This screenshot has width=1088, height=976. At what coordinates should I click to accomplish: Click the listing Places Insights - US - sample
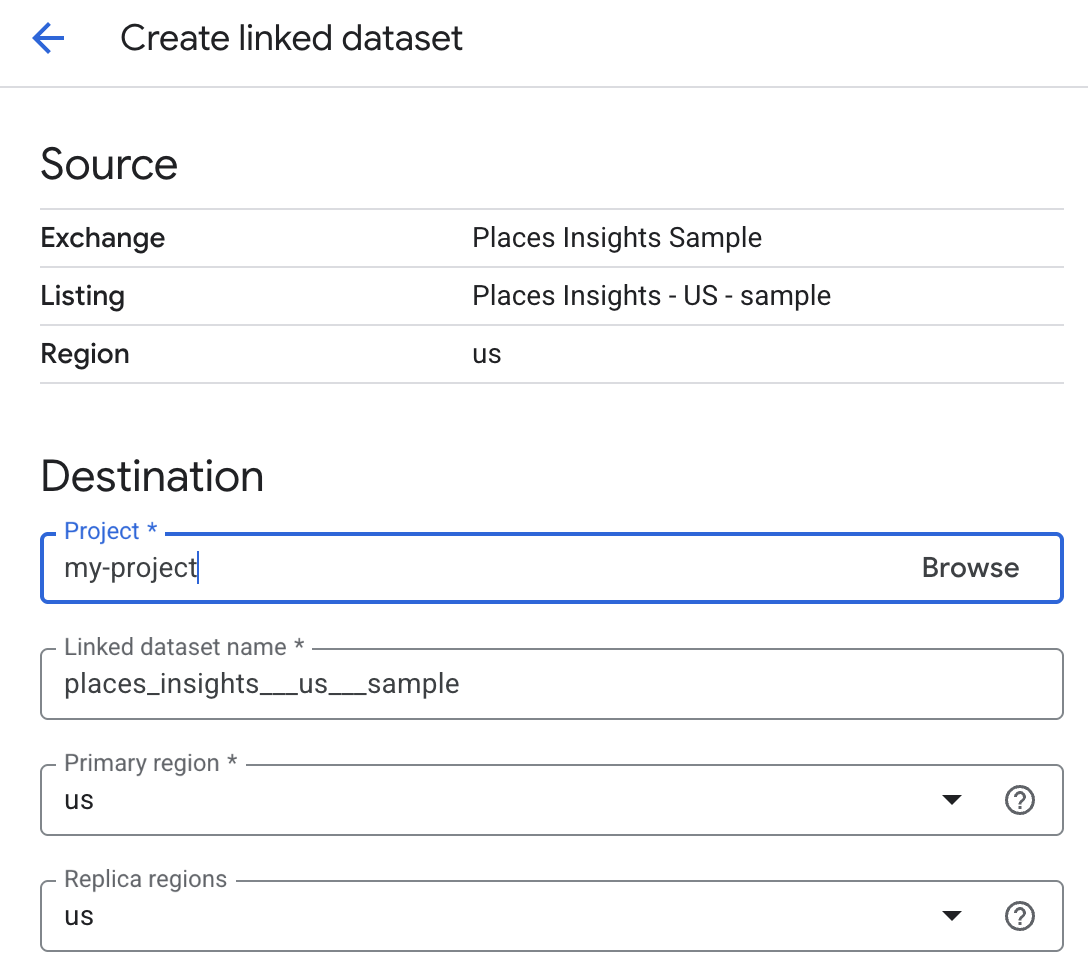(651, 296)
